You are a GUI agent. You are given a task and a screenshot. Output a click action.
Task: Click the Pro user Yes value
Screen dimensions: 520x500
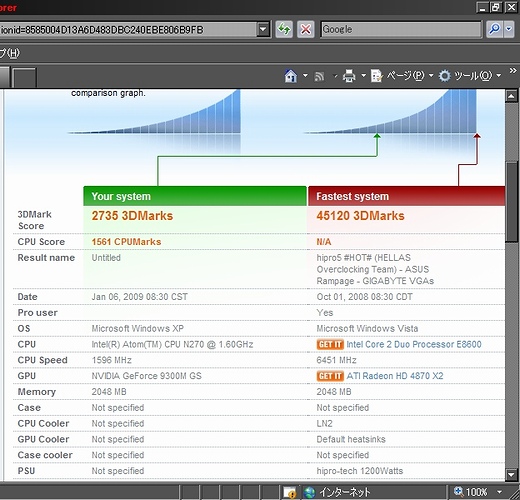(x=325, y=313)
